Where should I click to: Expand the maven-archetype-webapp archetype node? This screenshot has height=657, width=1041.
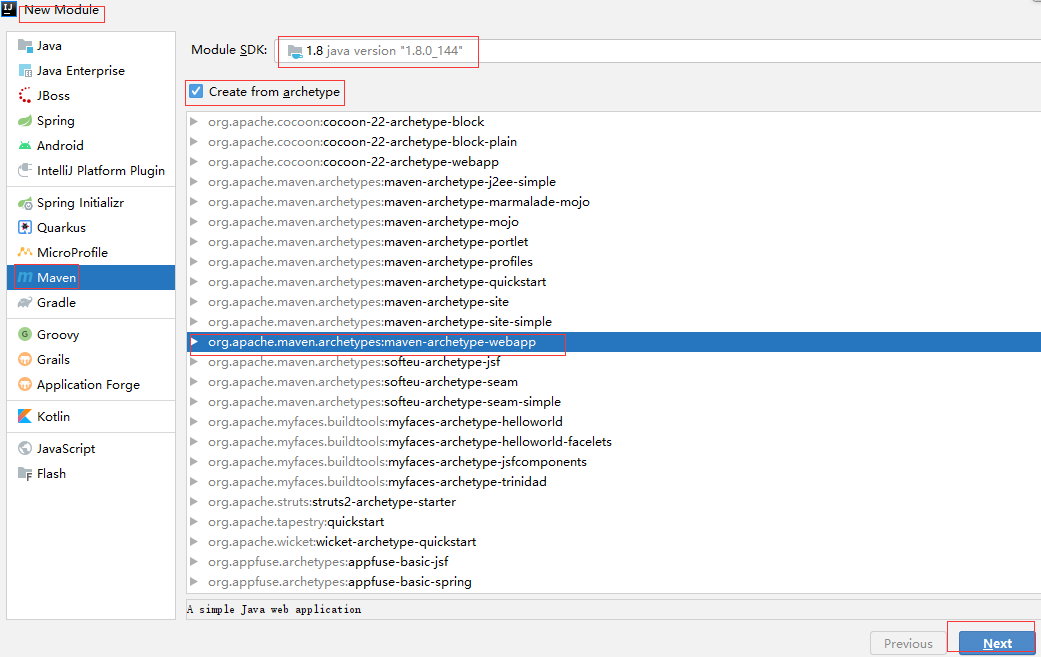point(194,342)
